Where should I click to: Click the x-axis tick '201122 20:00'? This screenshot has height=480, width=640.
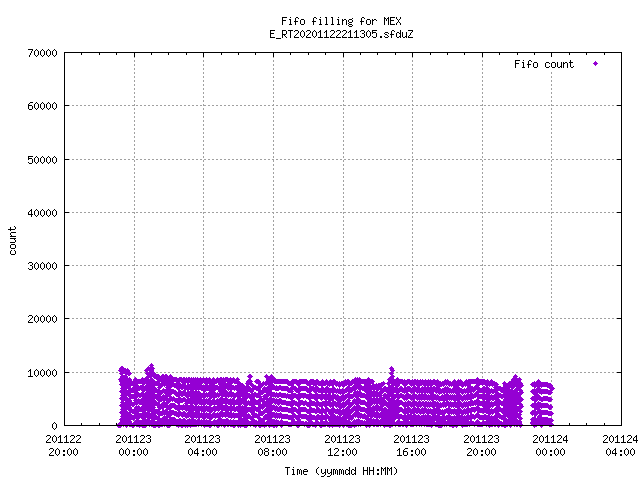63,446
